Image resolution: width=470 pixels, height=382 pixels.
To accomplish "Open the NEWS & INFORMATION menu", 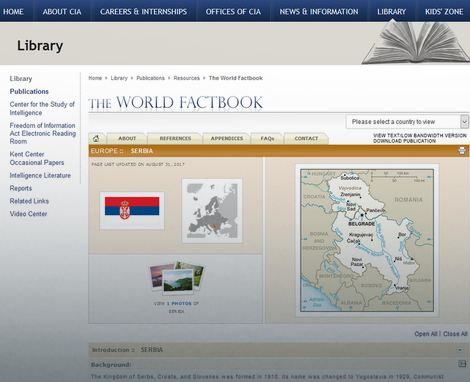I will [x=319, y=12].
